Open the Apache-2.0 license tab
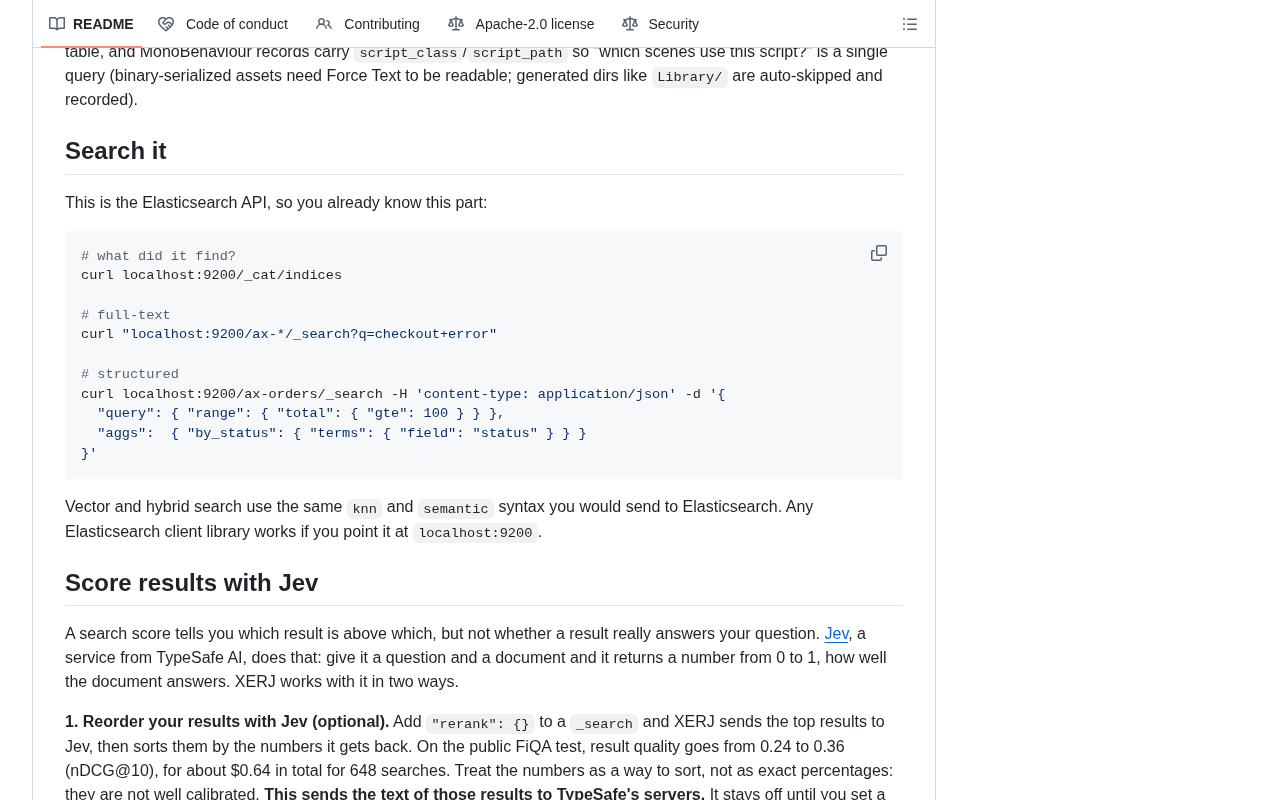Image resolution: width=1280 pixels, height=800 pixels. tap(521, 24)
